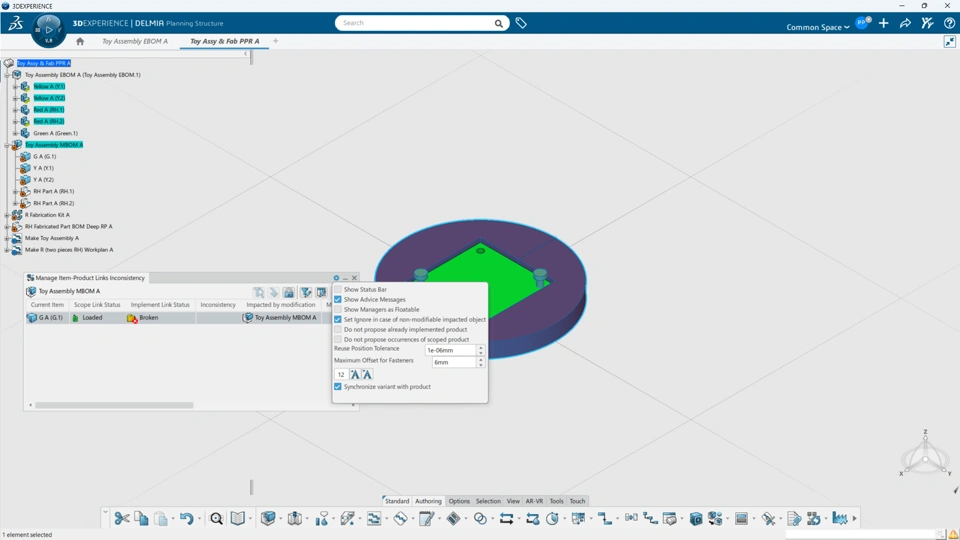Screen dimensions: 960x540
Task: Enable Show Managers as Floatable
Action: [x=338, y=309]
